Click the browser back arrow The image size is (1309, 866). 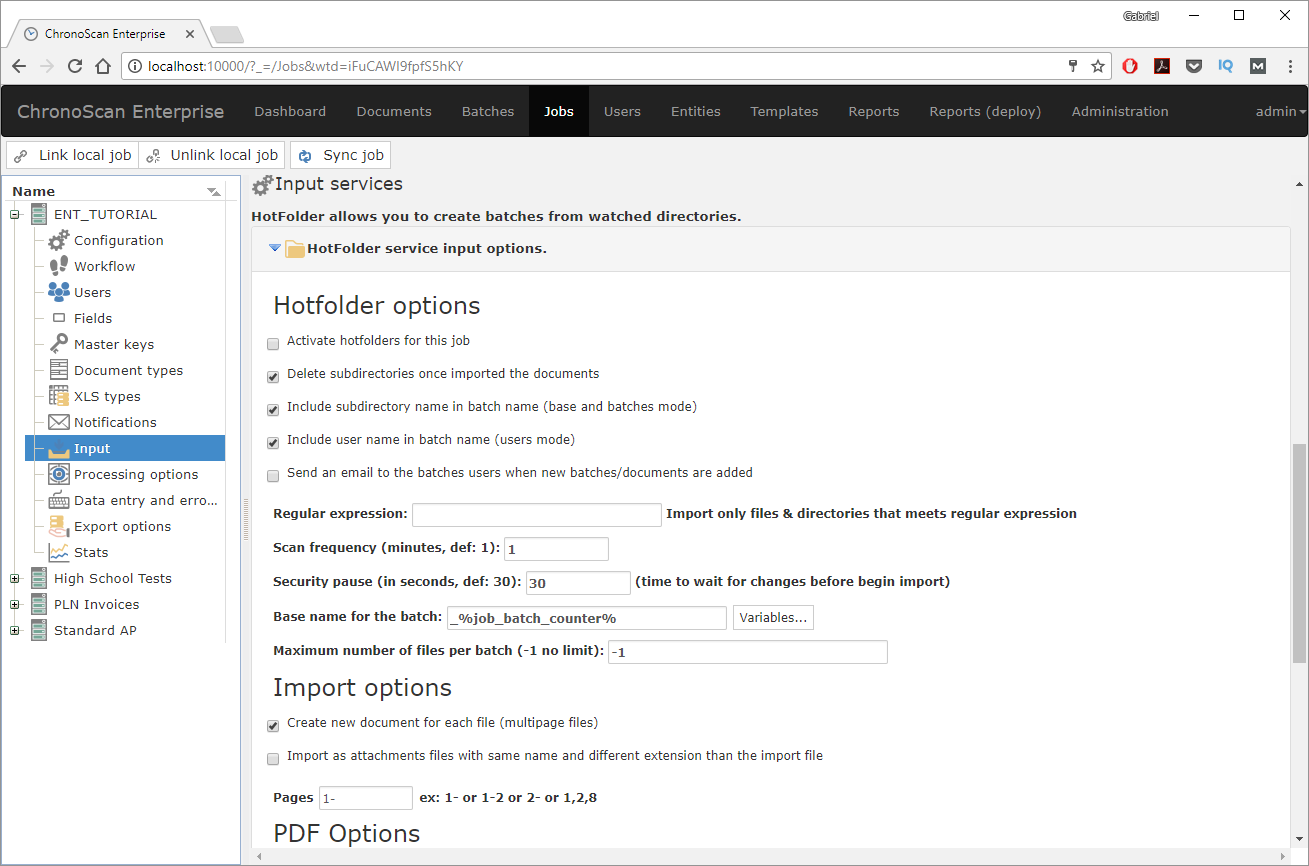[x=19, y=66]
